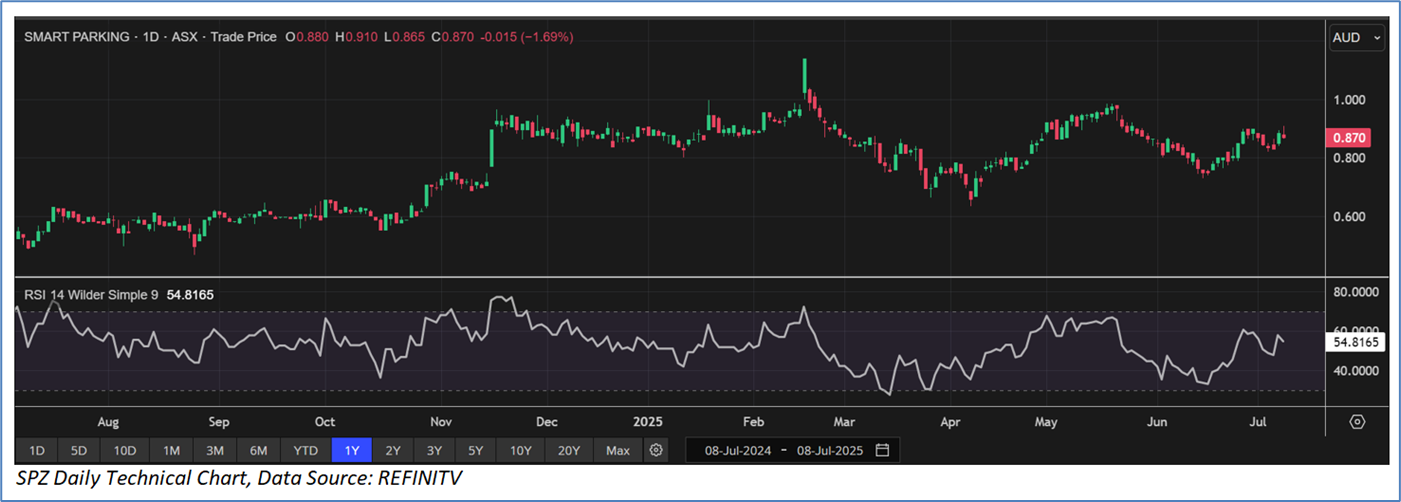Click the chart axis settings hexagon icon
The image size is (1401, 502).
(1357, 421)
